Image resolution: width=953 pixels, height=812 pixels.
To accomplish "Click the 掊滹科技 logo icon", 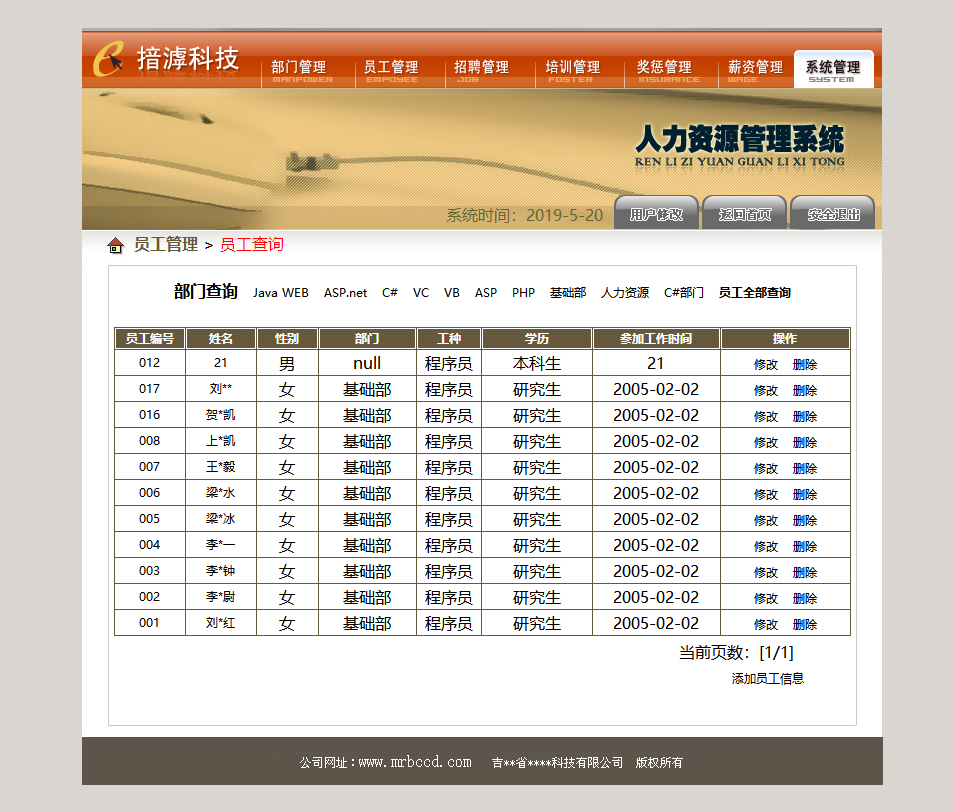I will coord(109,59).
